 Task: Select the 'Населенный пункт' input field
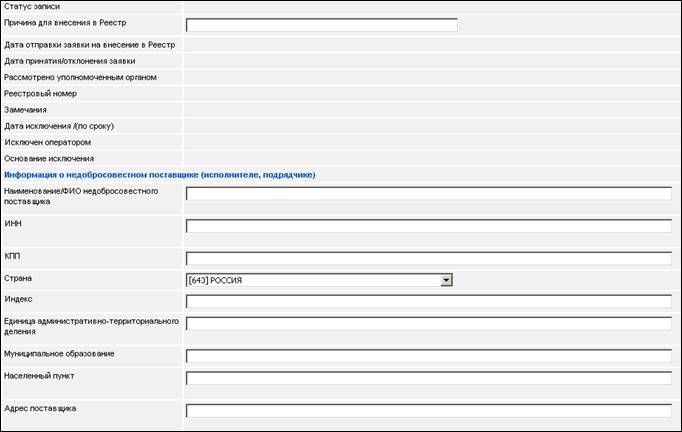coord(428,378)
